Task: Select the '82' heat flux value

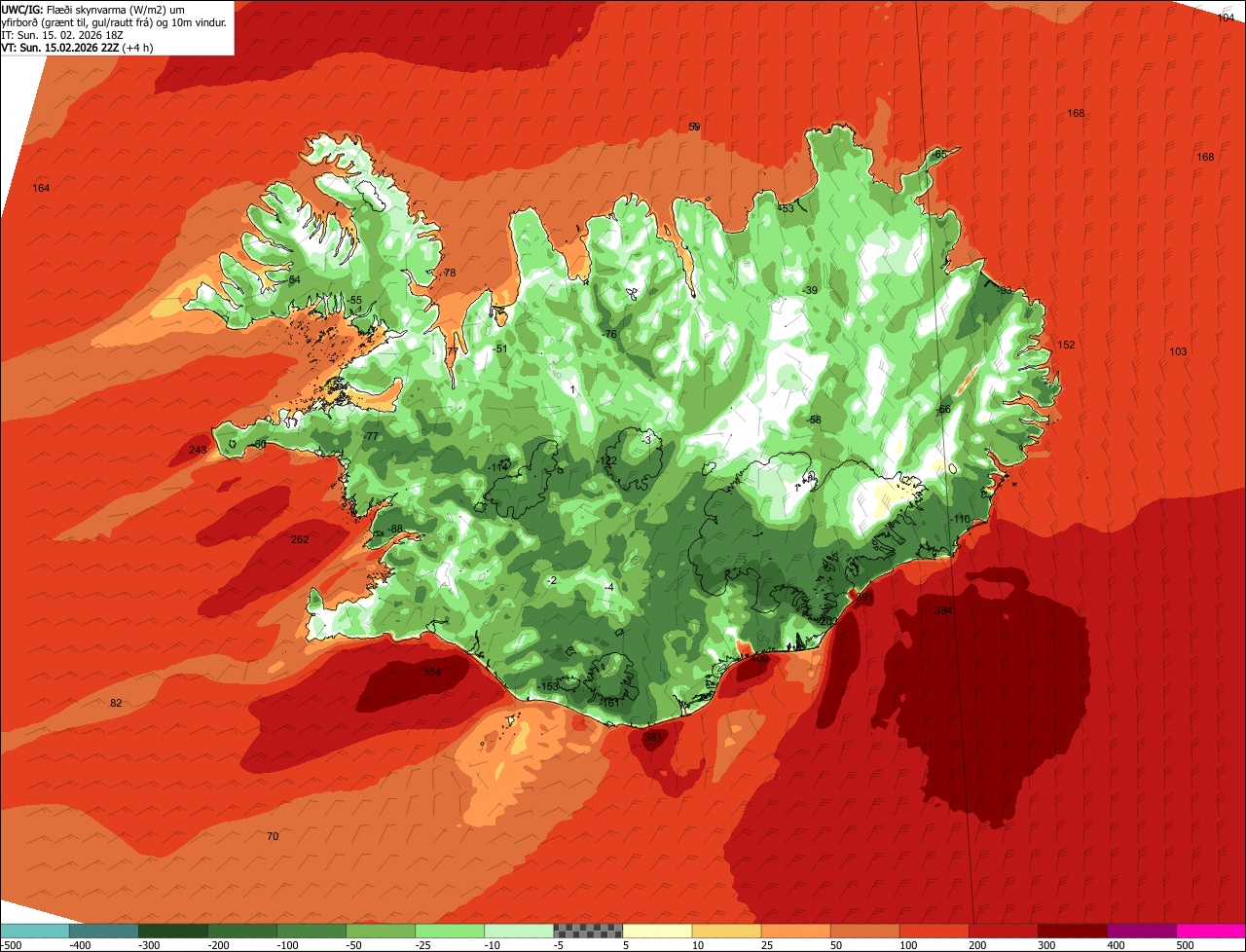Action: click(116, 703)
